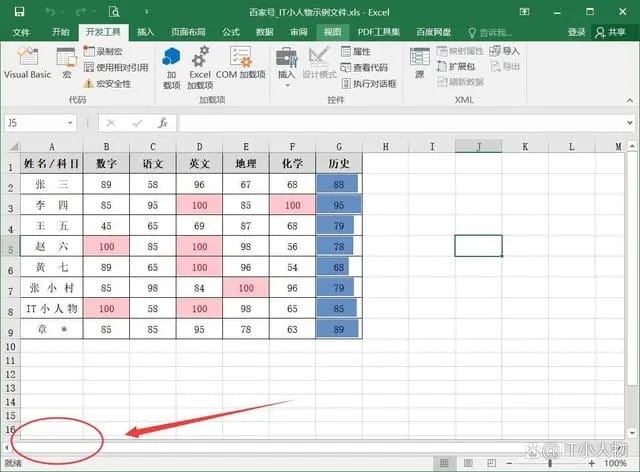Zoom out with the minus button
This screenshot has width=640, height=472.
point(509,463)
